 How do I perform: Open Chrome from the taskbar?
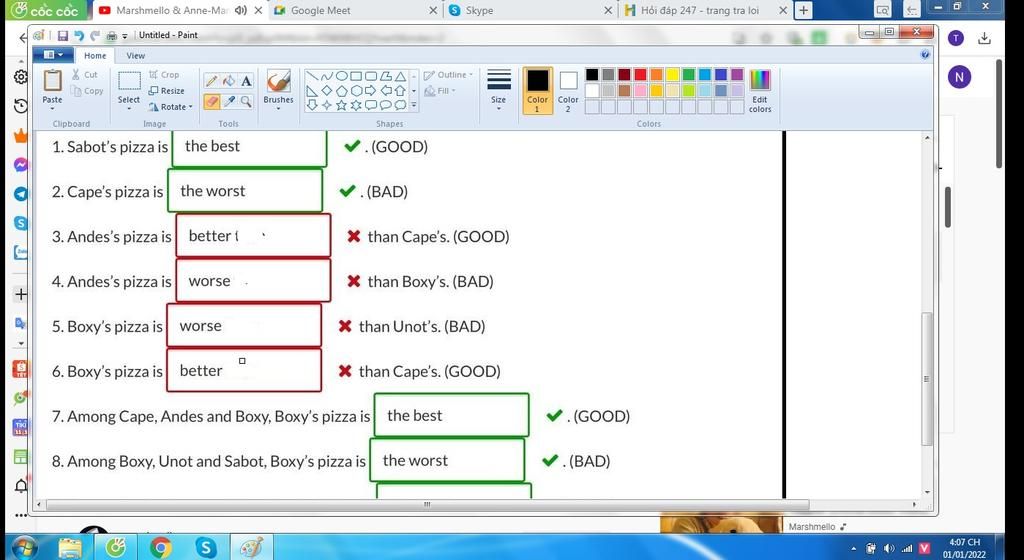tap(161, 547)
